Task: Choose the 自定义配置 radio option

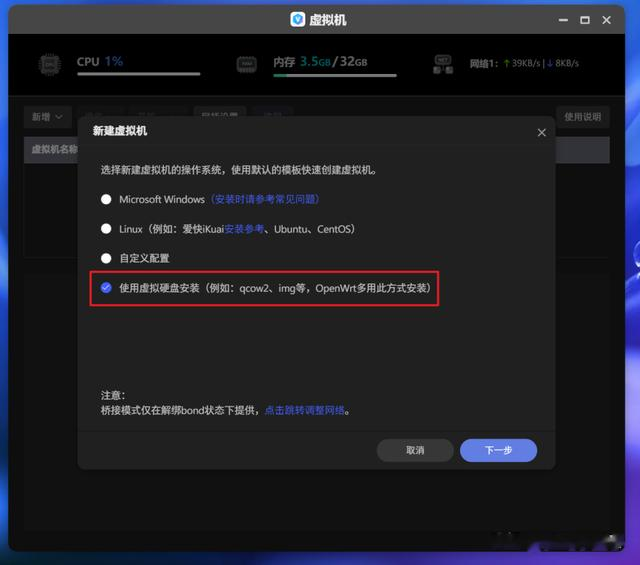Action: tap(106, 258)
